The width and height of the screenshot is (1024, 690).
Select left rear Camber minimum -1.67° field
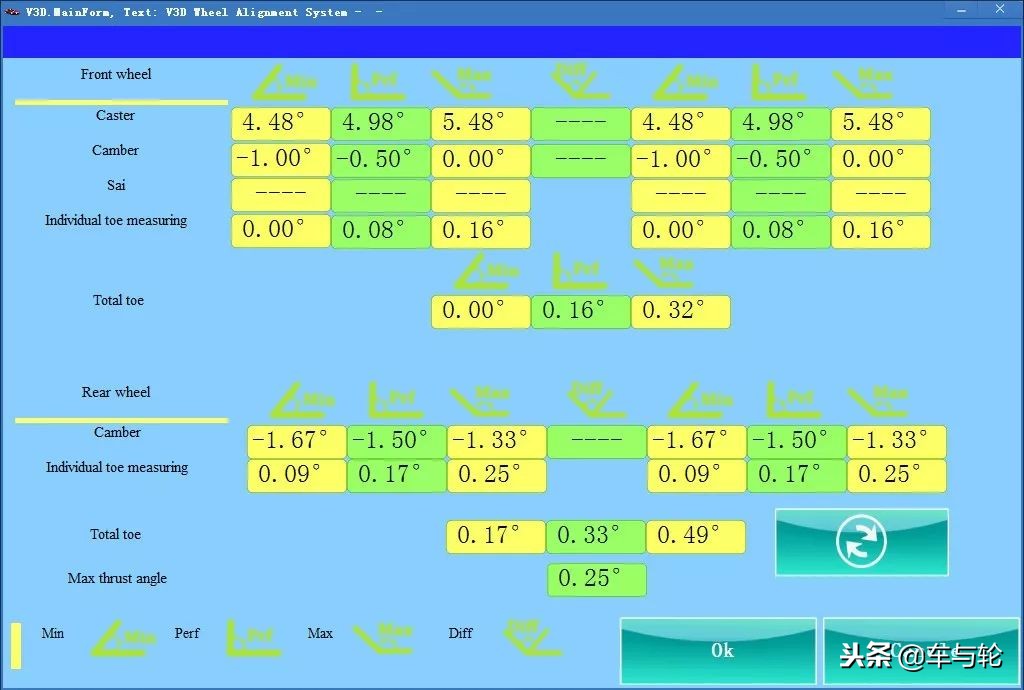296,441
